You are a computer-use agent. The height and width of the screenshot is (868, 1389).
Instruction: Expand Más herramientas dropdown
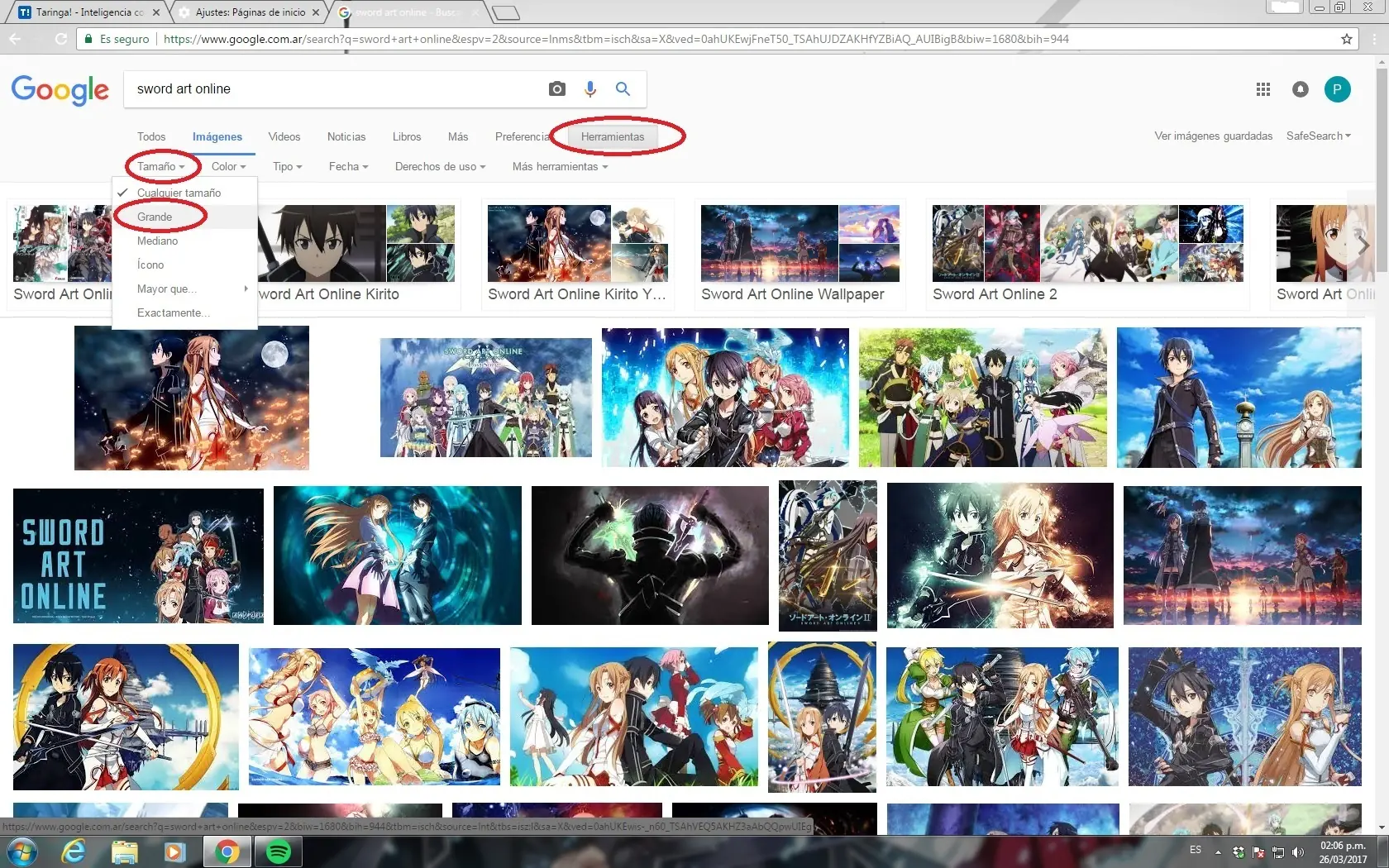(560, 166)
